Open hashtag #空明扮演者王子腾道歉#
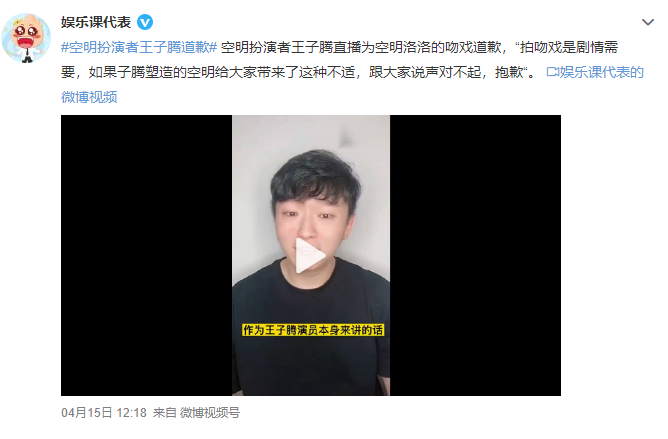 point(139,47)
